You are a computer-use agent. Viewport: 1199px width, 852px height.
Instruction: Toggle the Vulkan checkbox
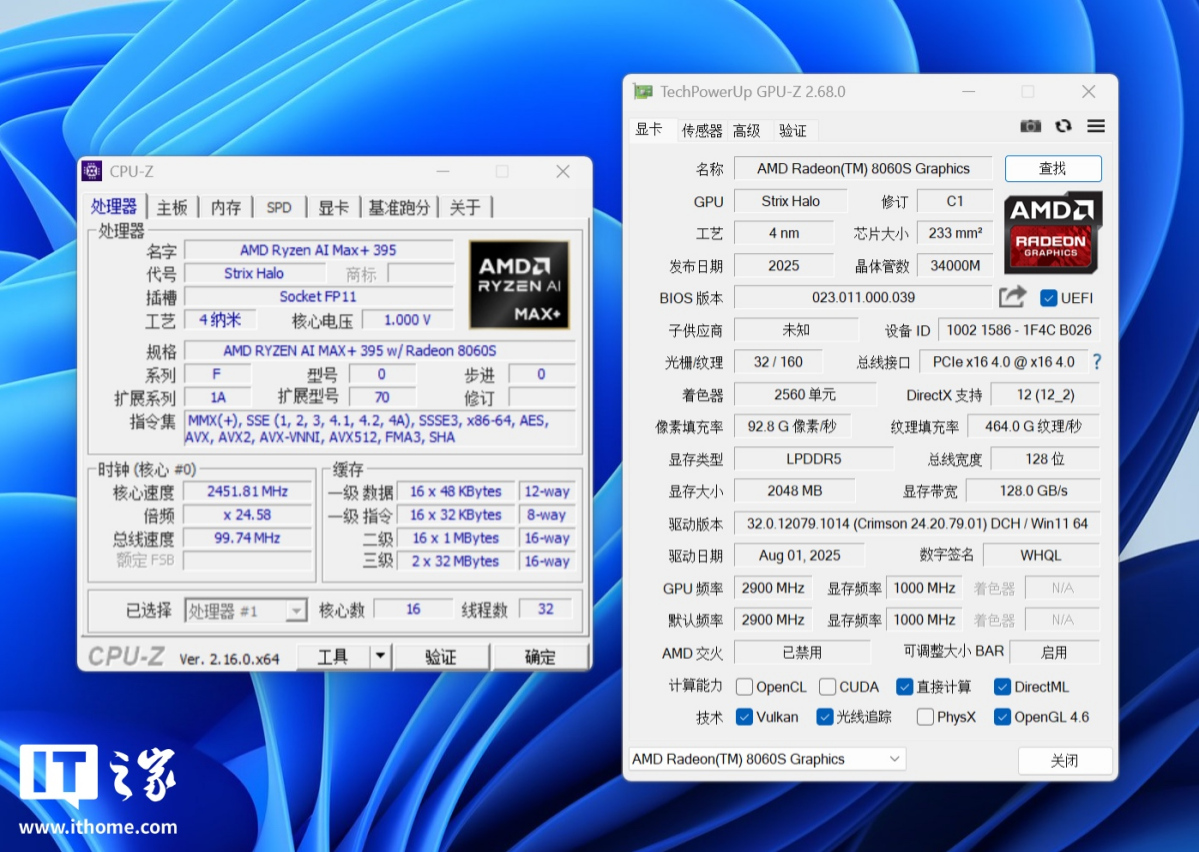(x=744, y=717)
